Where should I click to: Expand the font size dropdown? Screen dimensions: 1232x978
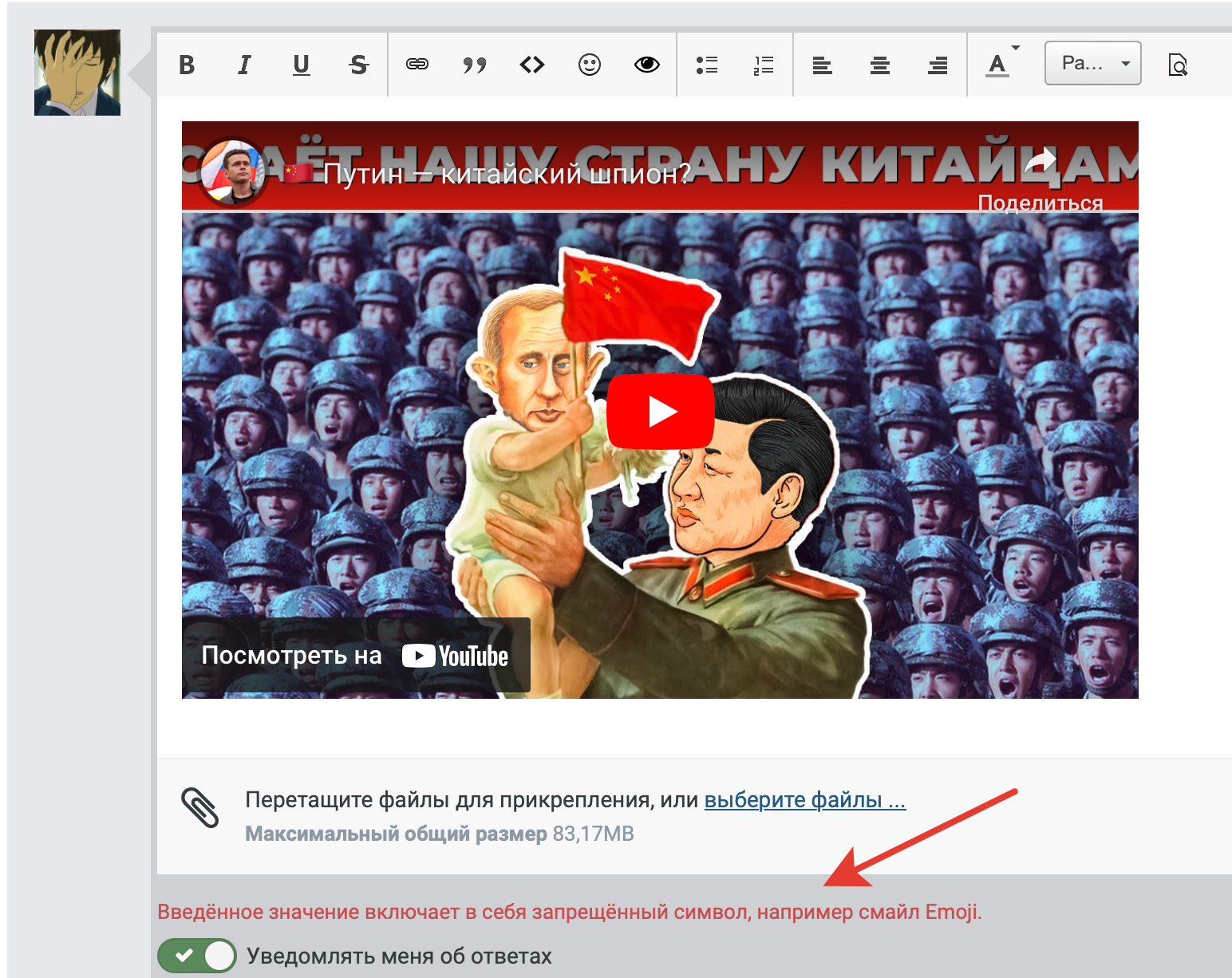click(x=1093, y=63)
